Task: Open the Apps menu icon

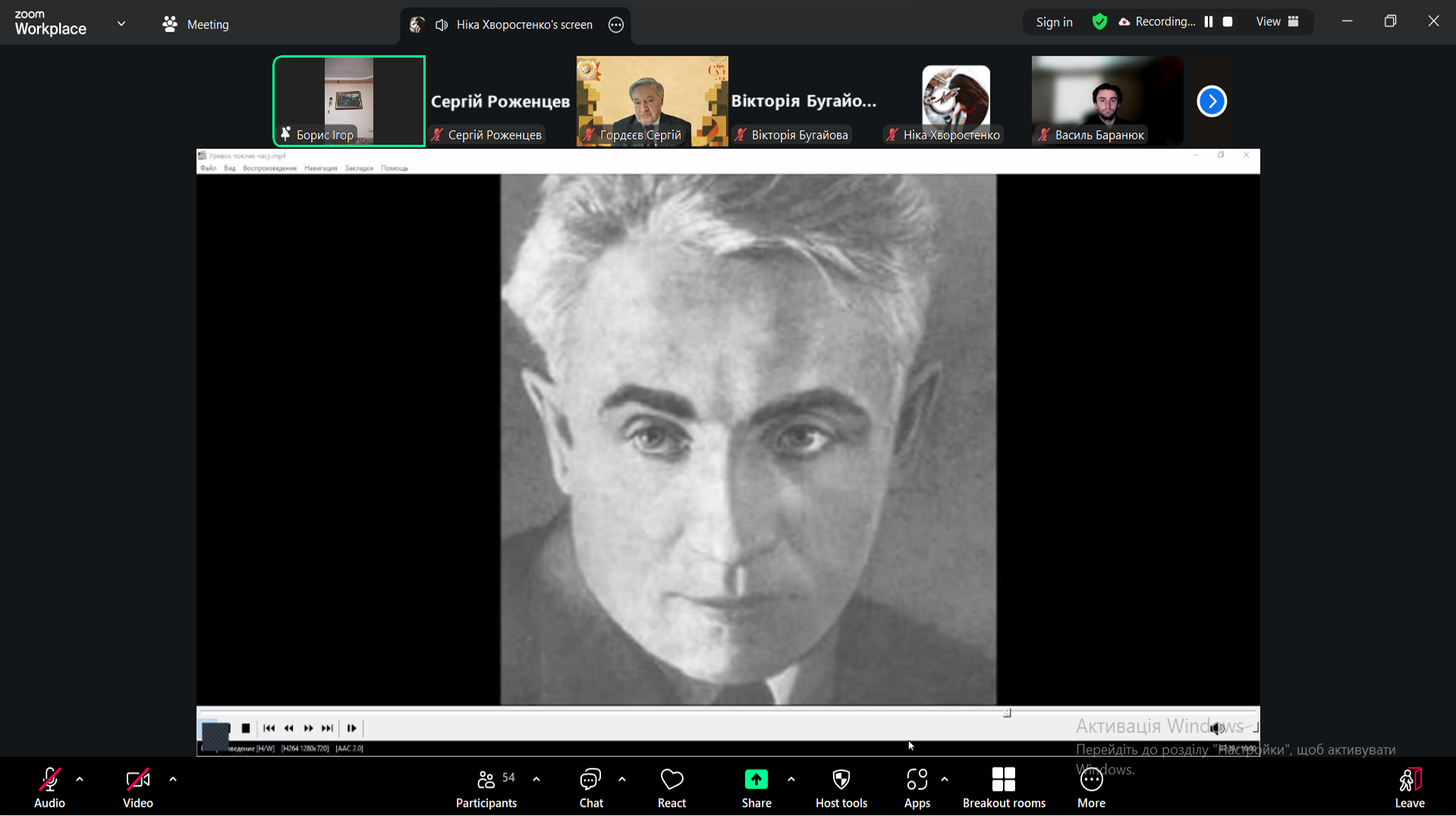Action: pos(917,788)
